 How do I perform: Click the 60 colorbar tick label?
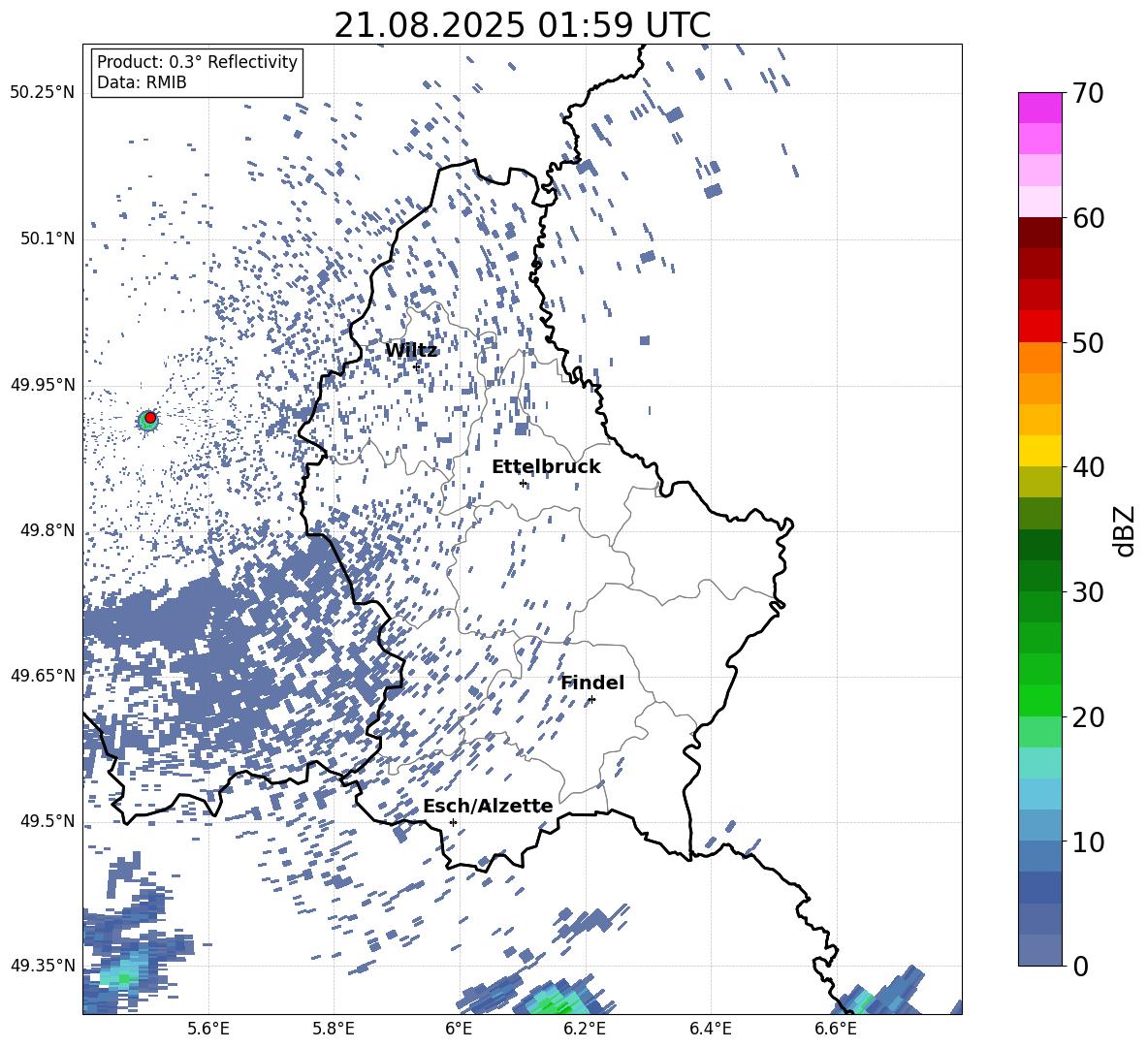click(x=1088, y=218)
